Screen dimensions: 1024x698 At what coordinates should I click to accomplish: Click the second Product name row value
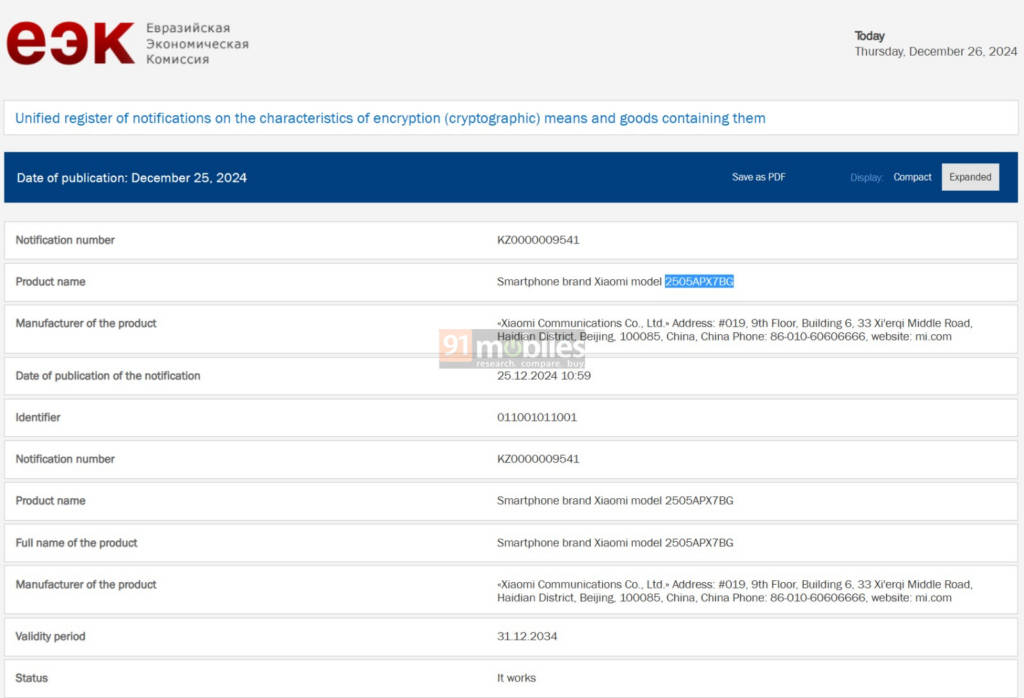tap(615, 501)
